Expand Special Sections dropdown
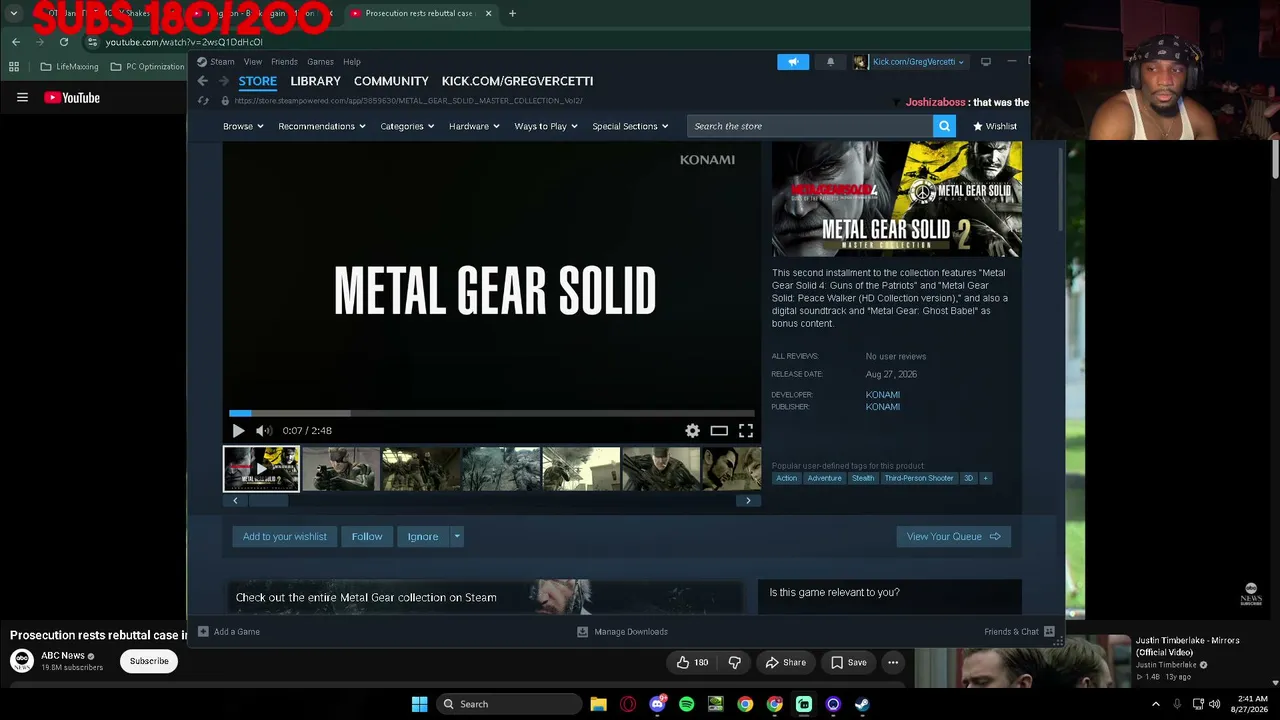The image size is (1280, 720). click(x=630, y=126)
